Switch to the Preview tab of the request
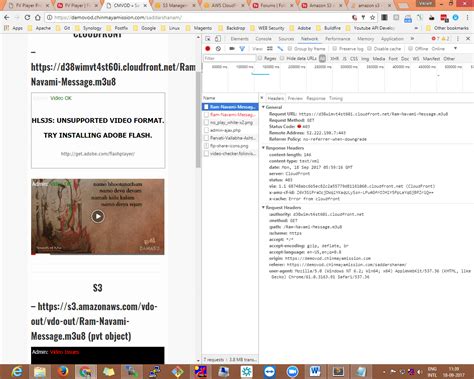 [x=295, y=98]
